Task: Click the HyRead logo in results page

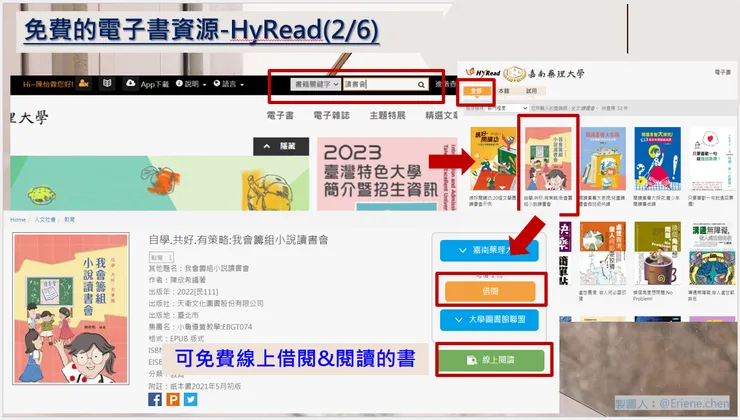Action: [483, 73]
